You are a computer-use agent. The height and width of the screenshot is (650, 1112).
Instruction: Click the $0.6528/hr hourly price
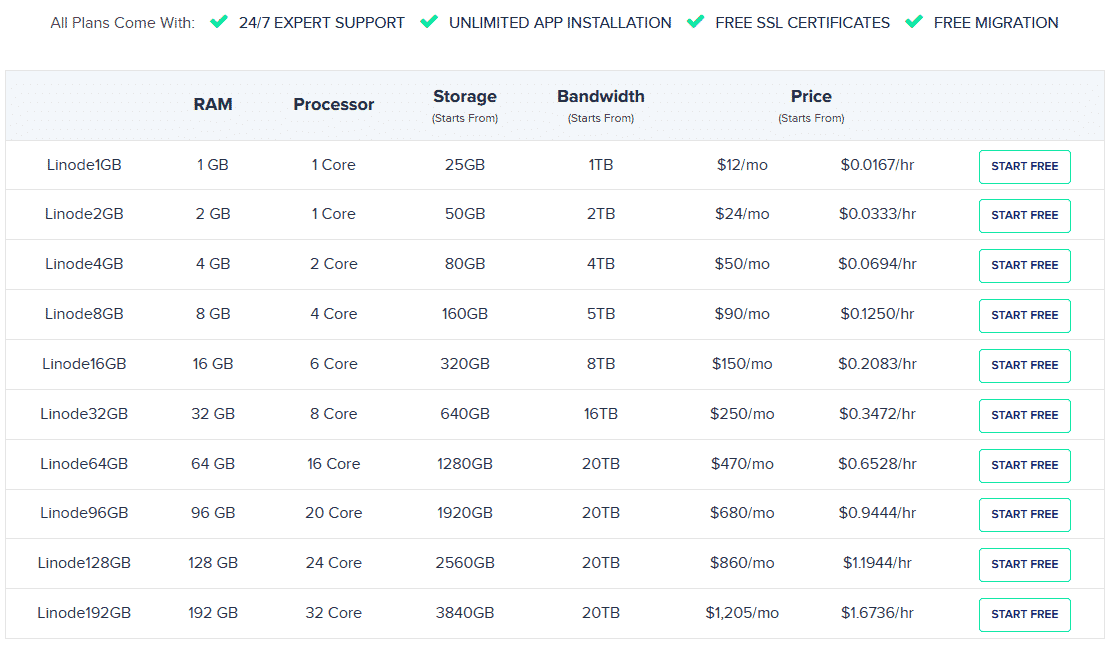[877, 464]
